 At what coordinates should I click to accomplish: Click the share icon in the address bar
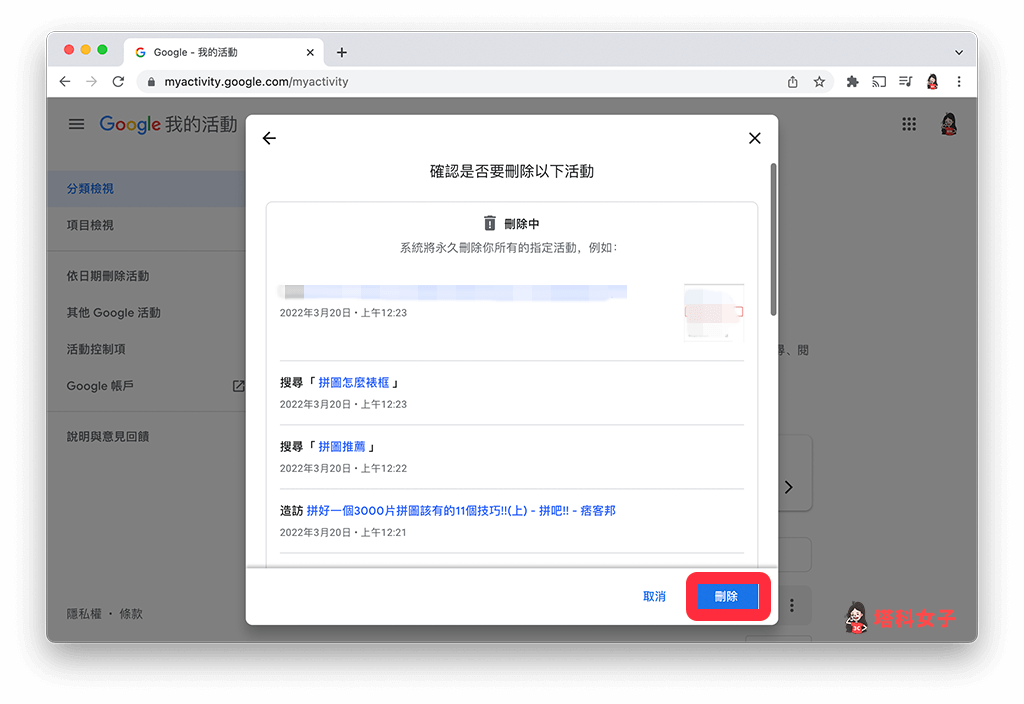[x=792, y=82]
